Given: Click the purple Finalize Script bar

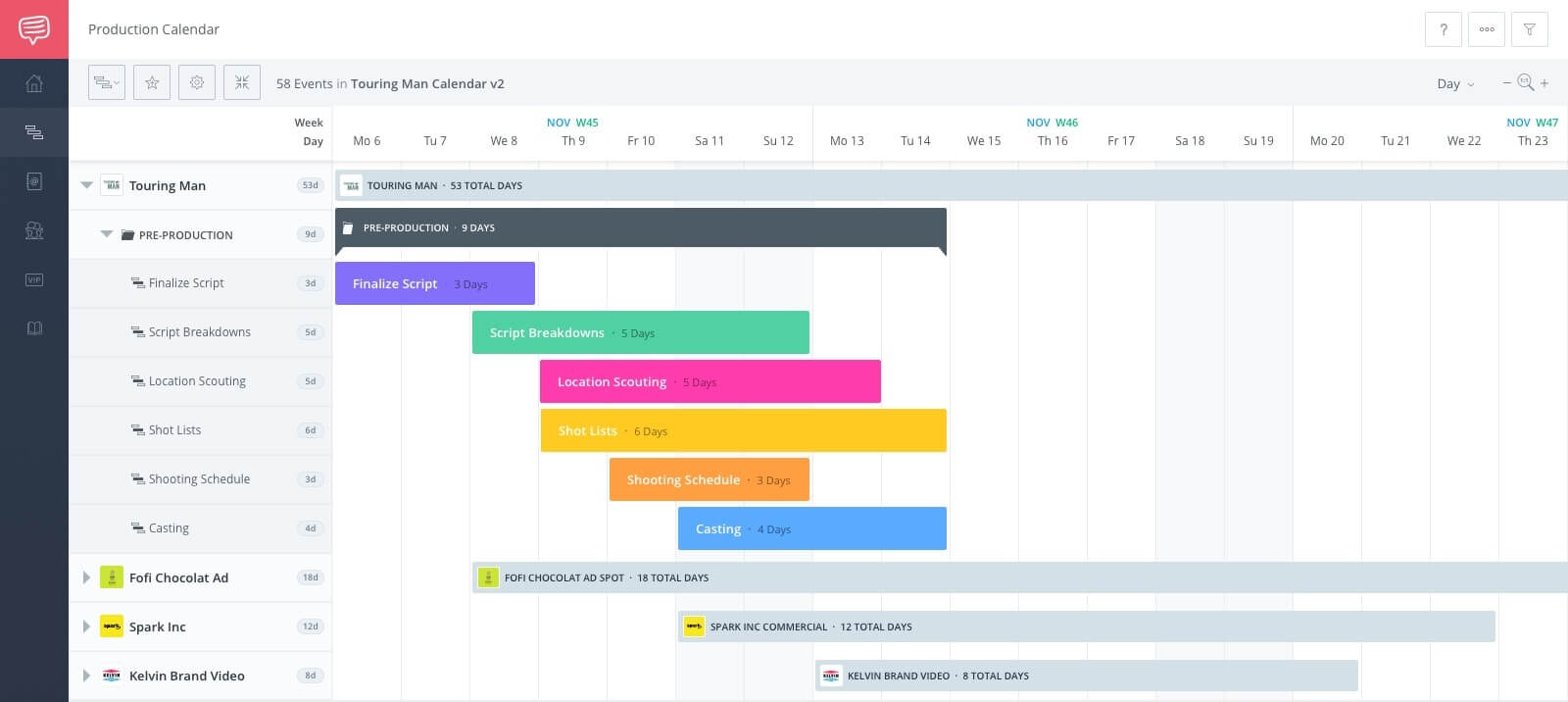Looking at the screenshot, I should click(435, 283).
